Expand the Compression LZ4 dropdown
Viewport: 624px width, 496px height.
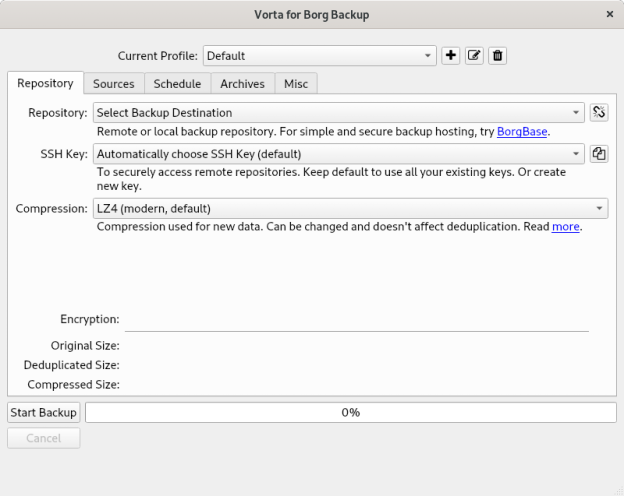pyautogui.click(x=350, y=209)
